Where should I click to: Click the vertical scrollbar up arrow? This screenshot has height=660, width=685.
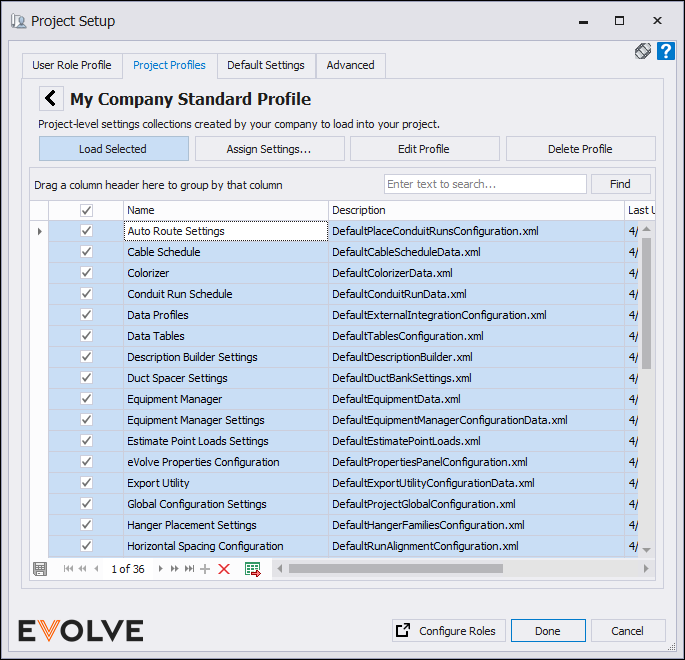(x=647, y=229)
